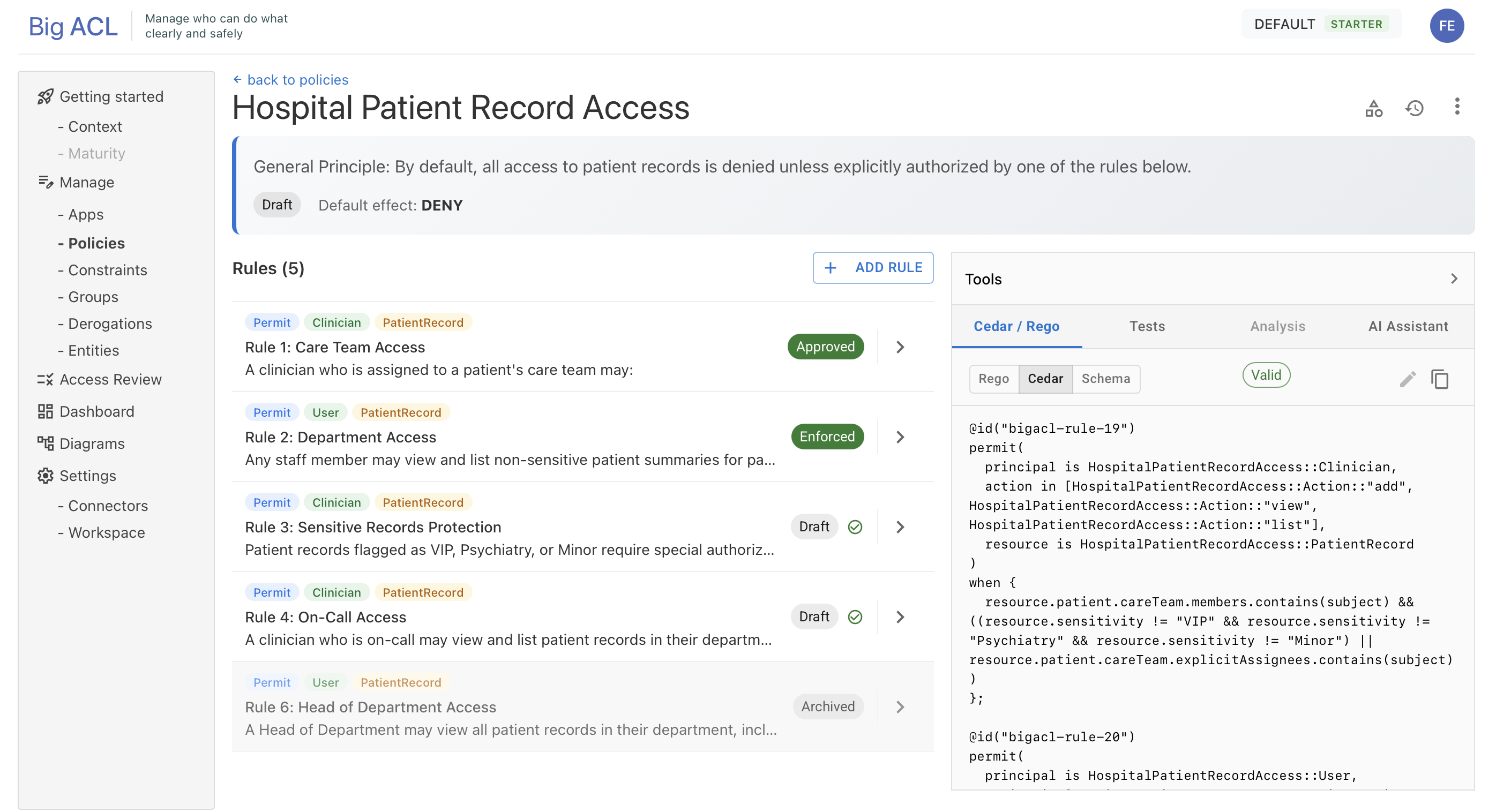Viewport: 1496px width, 812px height.
Task: Select the Schema code view
Action: (1105, 379)
